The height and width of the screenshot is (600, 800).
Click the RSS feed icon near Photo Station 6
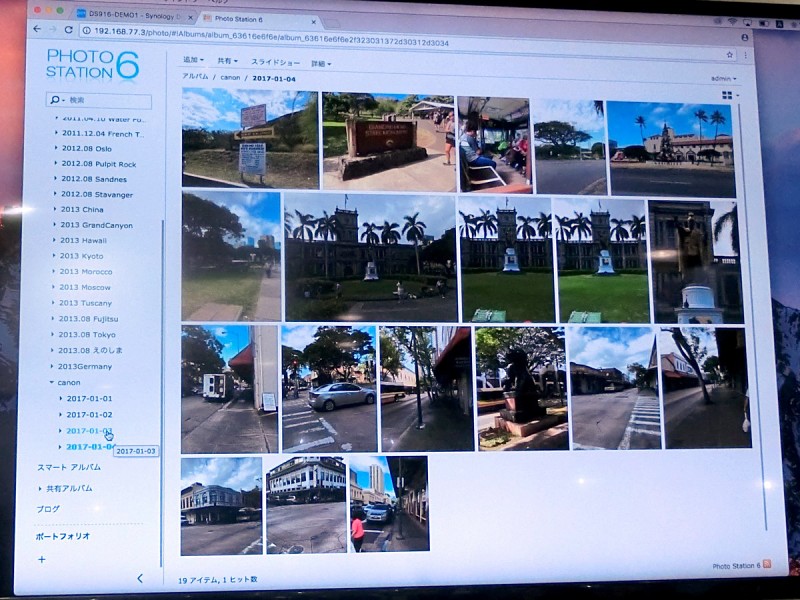click(767, 564)
